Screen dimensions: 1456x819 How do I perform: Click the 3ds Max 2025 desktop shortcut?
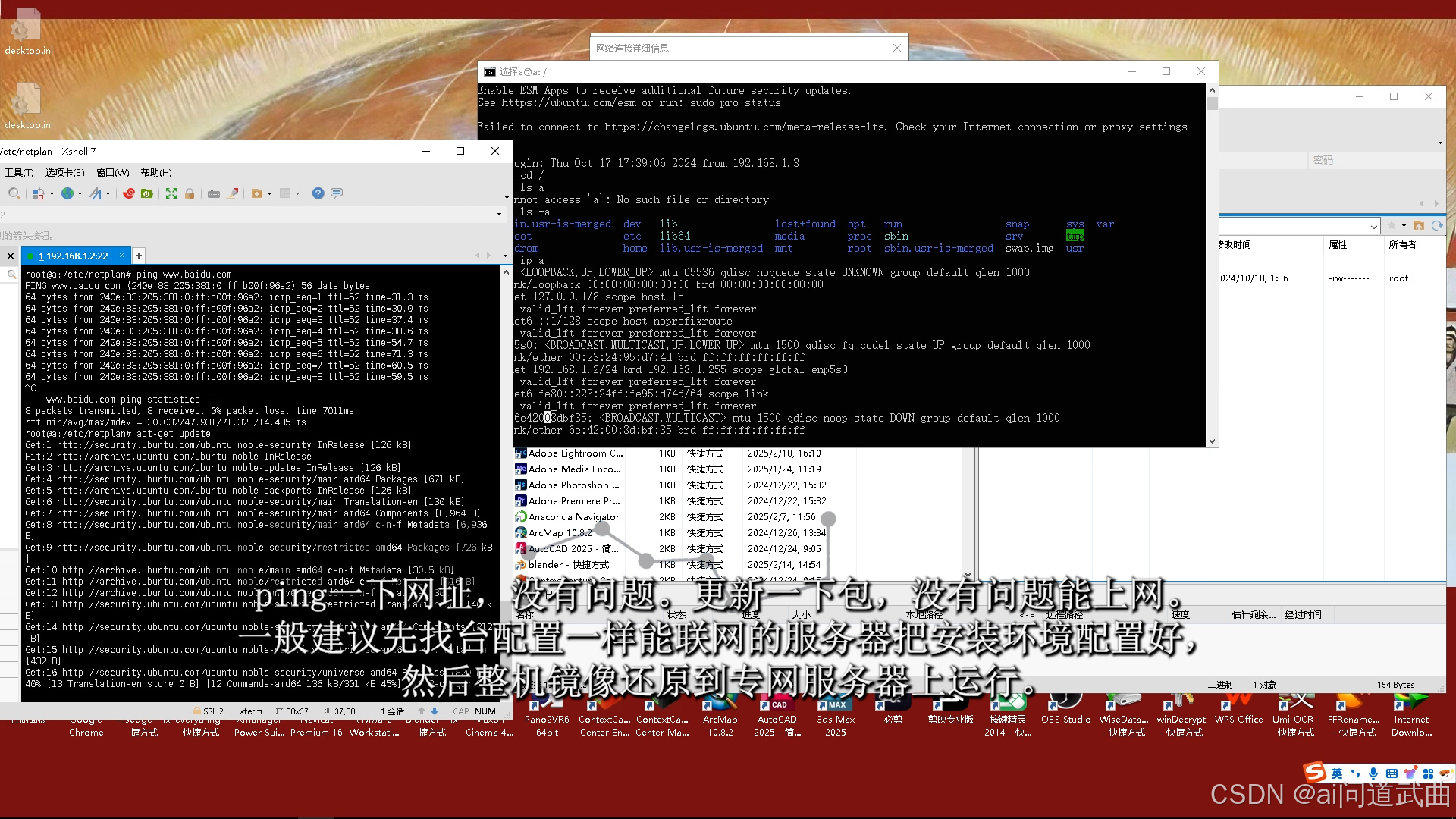(x=835, y=715)
